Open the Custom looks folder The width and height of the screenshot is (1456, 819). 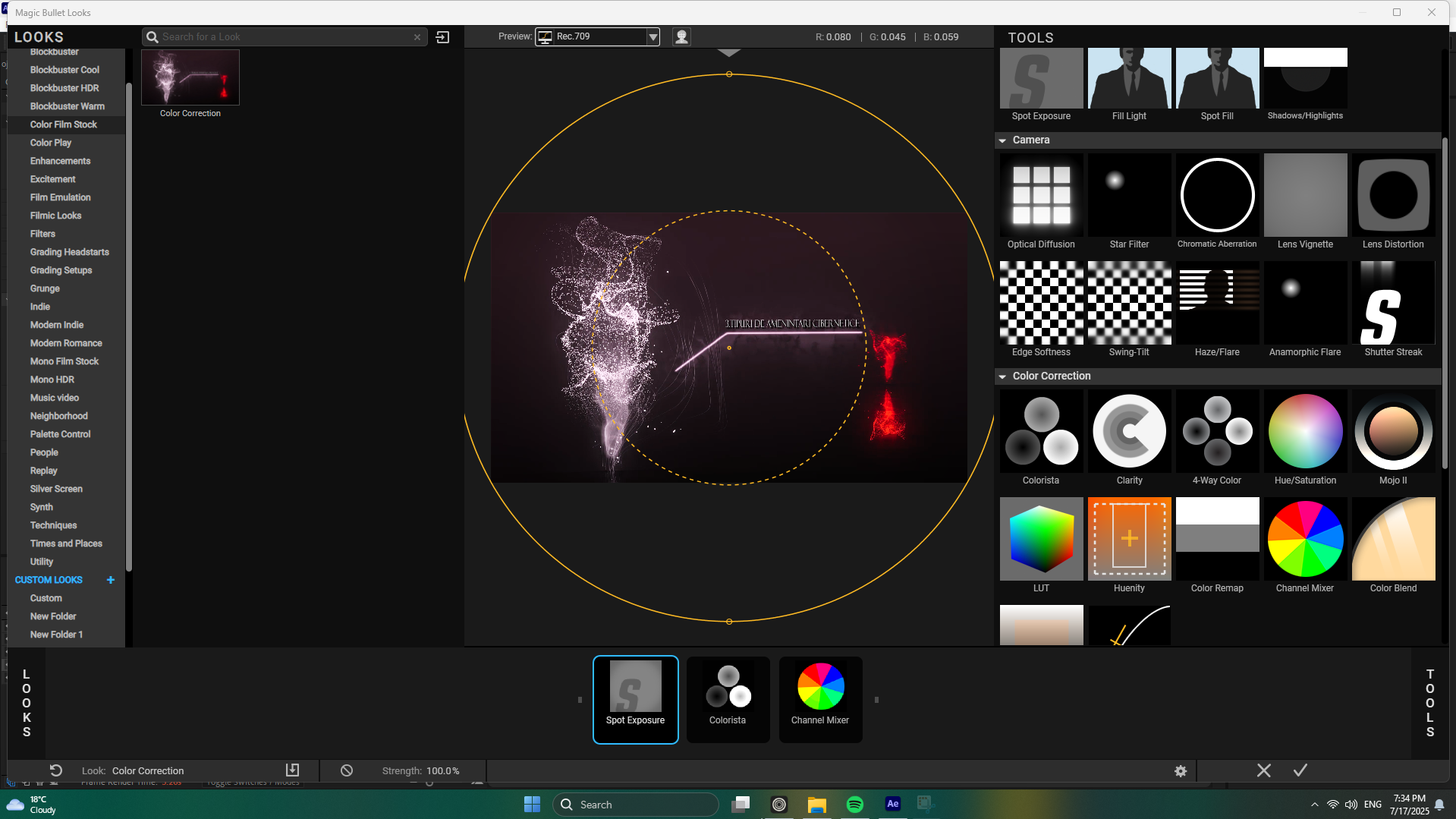click(x=46, y=598)
